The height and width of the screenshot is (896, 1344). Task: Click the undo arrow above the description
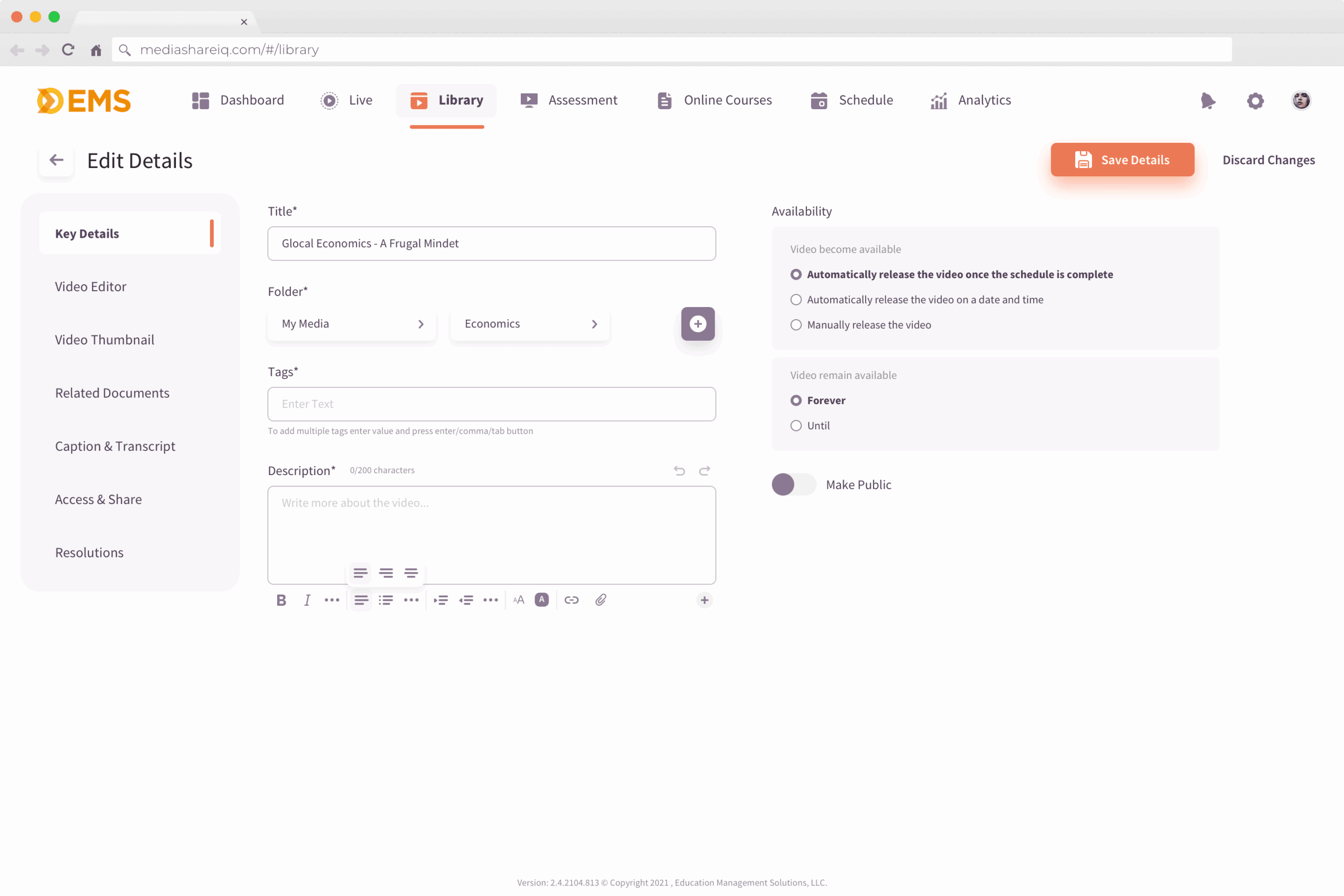click(679, 470)
